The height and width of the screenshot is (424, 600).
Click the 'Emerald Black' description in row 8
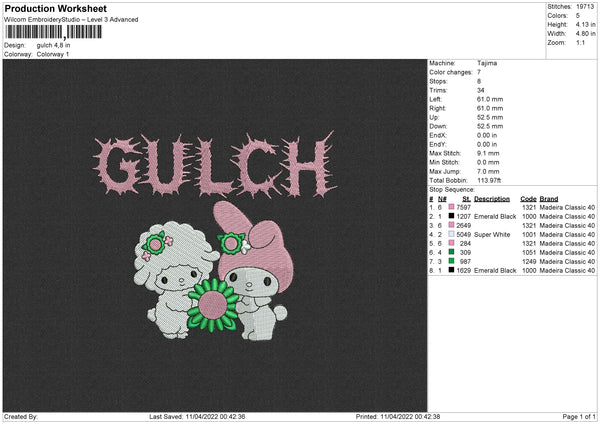tap(495, 271)
